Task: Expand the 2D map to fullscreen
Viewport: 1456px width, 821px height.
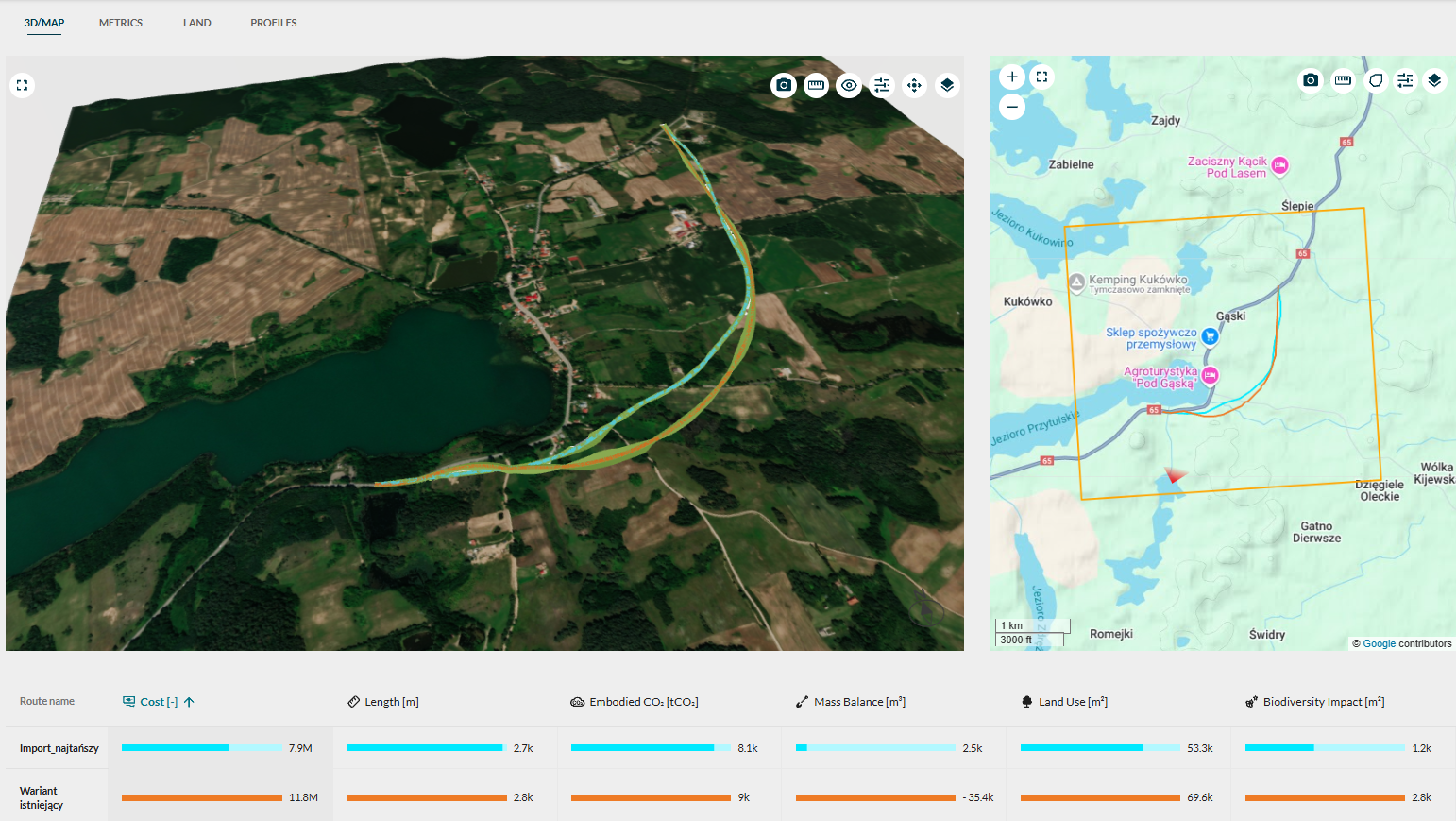Action: [x=1041, y=77]
